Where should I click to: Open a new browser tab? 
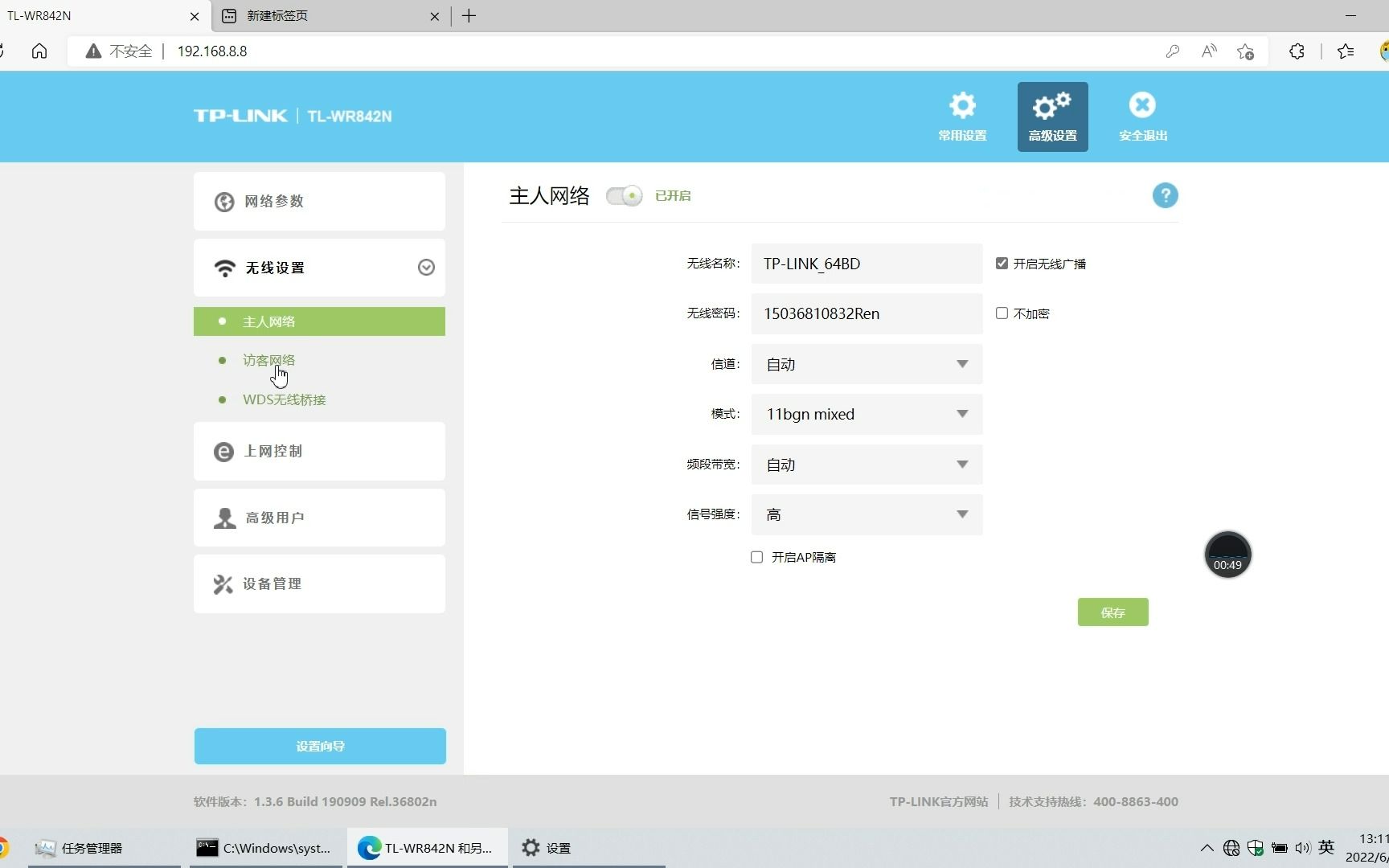point(469,16)
